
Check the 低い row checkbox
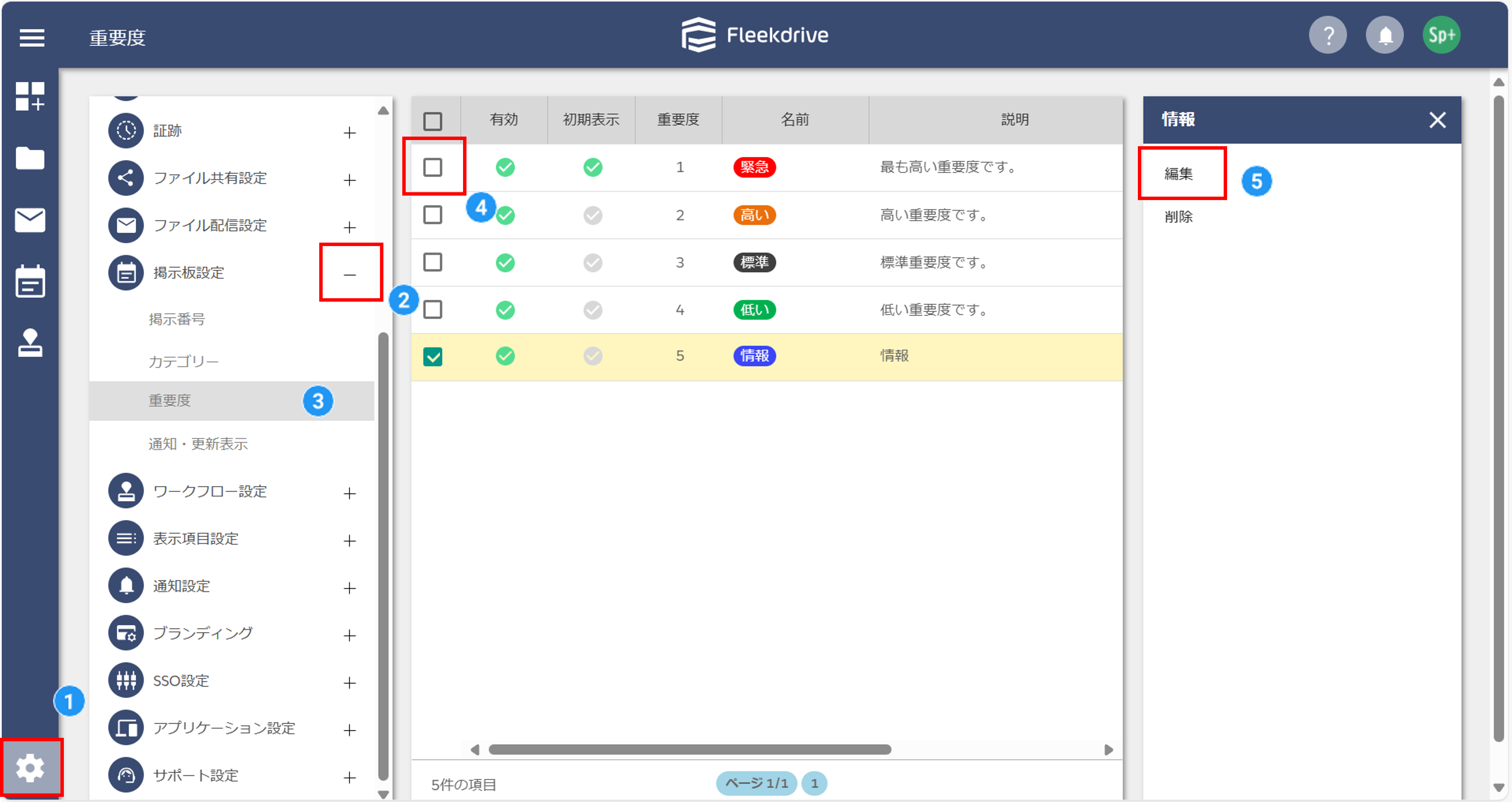tap(432, 310)
